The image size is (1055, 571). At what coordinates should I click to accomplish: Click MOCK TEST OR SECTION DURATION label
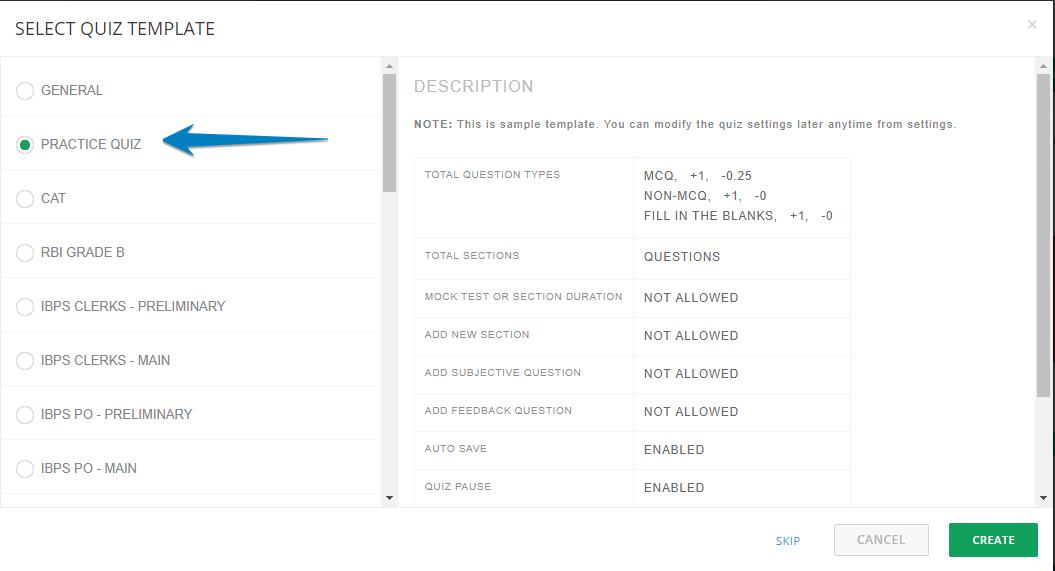(523, 297)
